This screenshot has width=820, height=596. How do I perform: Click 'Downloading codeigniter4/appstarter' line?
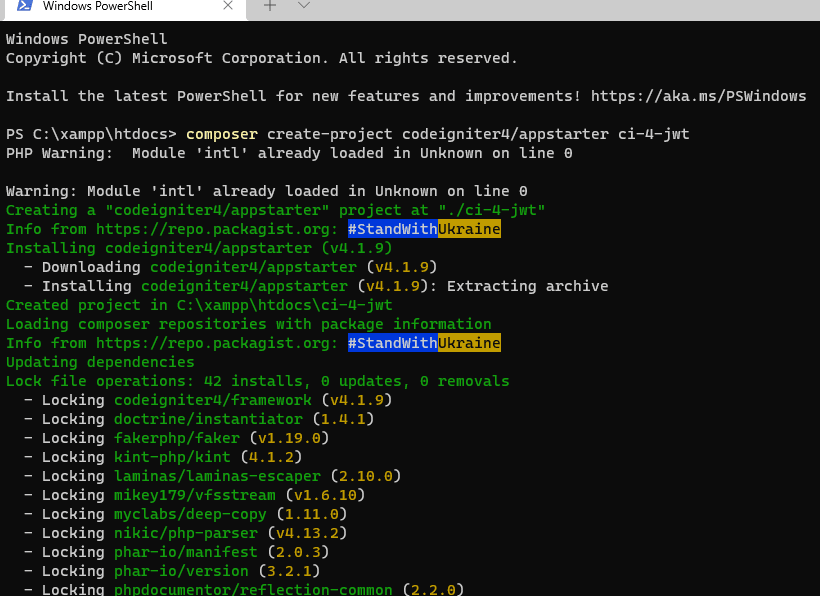click(x=230, y=267)
